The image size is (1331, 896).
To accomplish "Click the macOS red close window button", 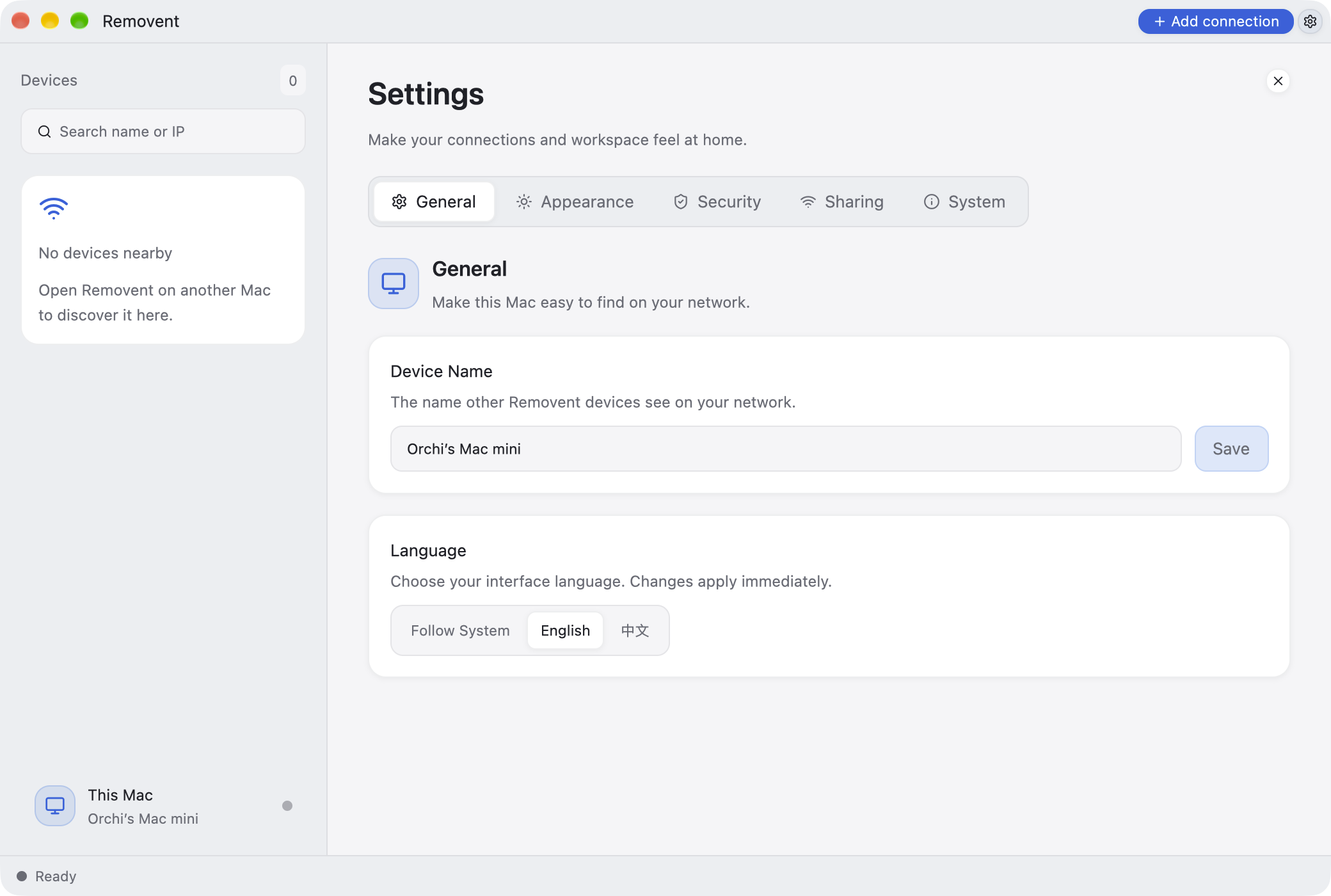I will click(x=21, y=21).
